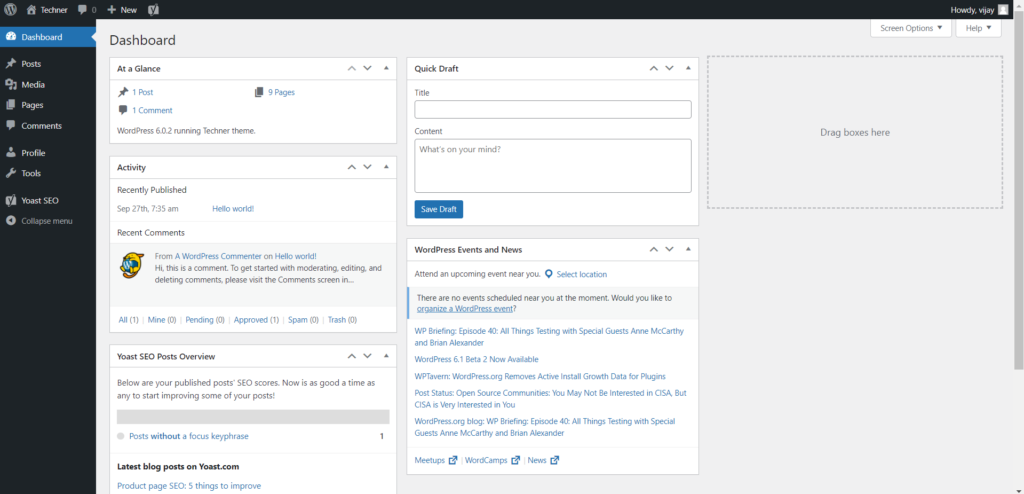Open organize a WordPress event link

pyautogui.click(x=465, y=308)
